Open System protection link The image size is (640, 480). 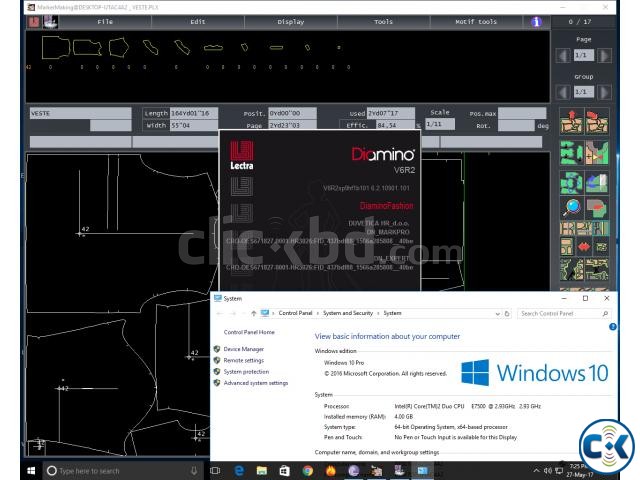[x=246, y=372]
